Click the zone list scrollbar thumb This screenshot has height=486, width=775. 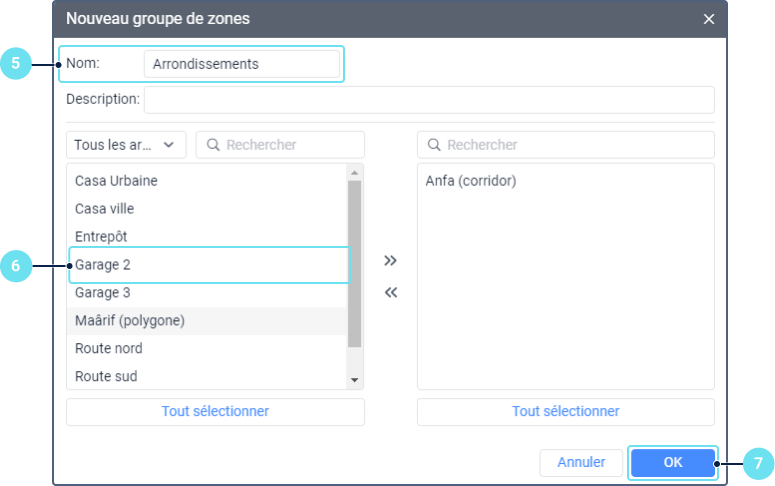[x=354, y=264]
